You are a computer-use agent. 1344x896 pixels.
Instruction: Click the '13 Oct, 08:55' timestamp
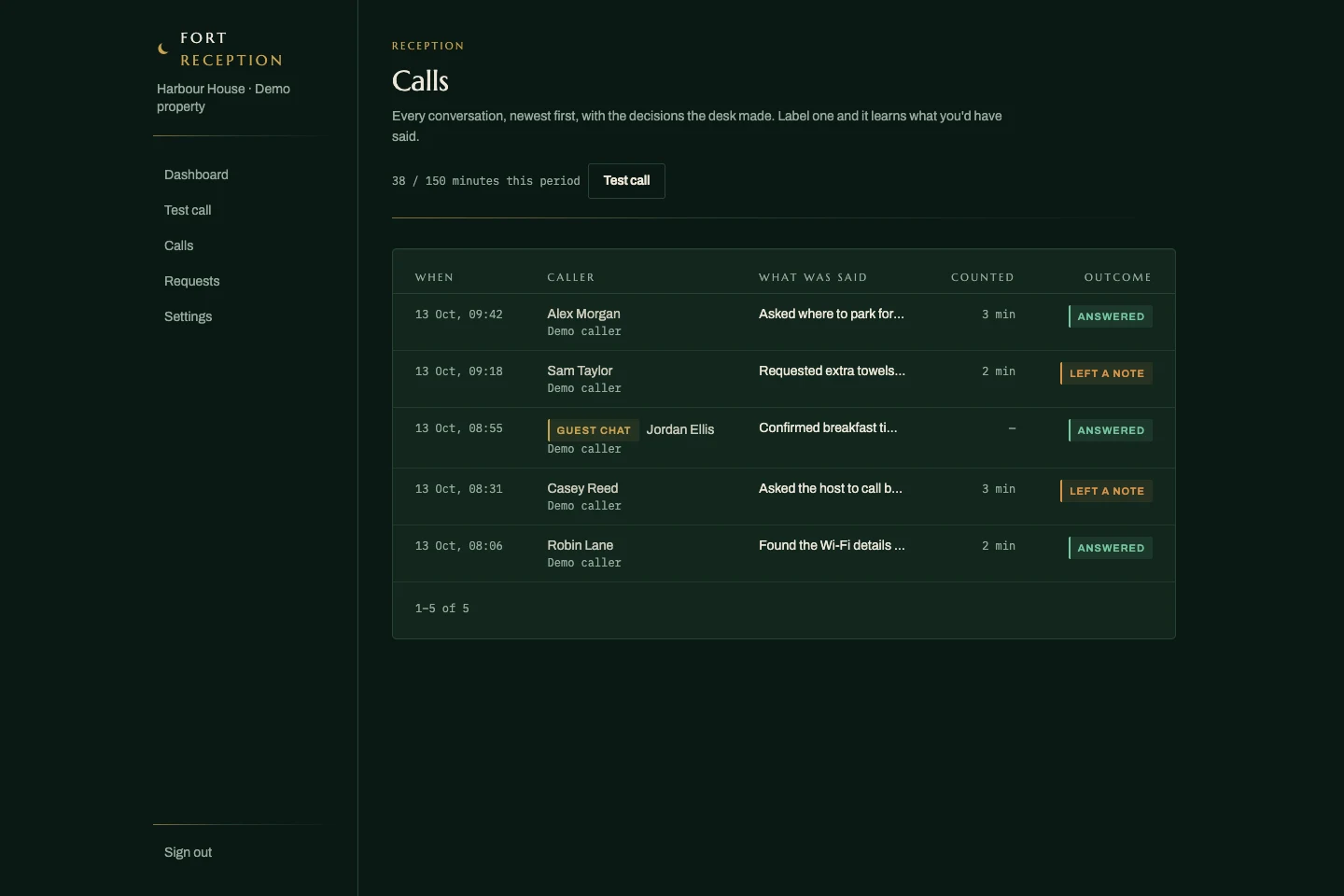(x=459, y=428)
